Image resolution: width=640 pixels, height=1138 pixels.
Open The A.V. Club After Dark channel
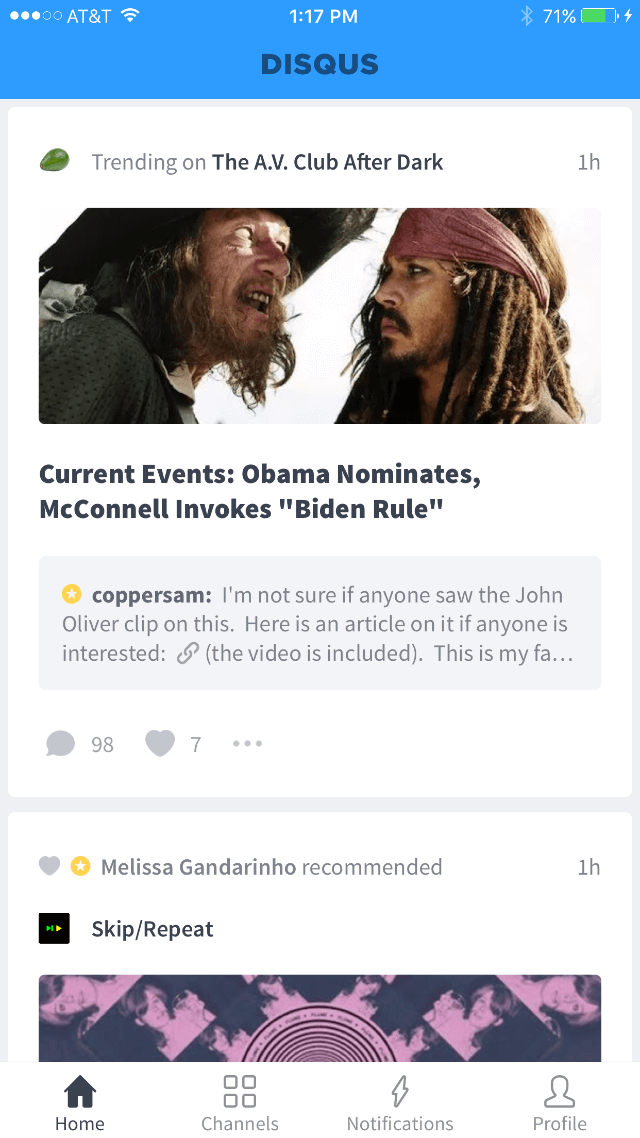[x=327, y=162]
